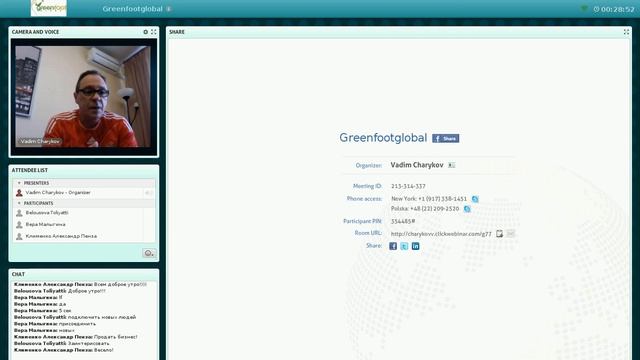Click the Polska phone number text

pos(425,209)
